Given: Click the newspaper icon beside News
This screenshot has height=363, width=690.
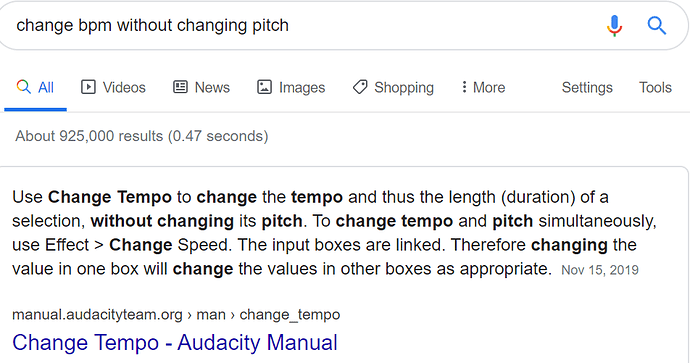Looking at the screenshot, I should (180, 87).
